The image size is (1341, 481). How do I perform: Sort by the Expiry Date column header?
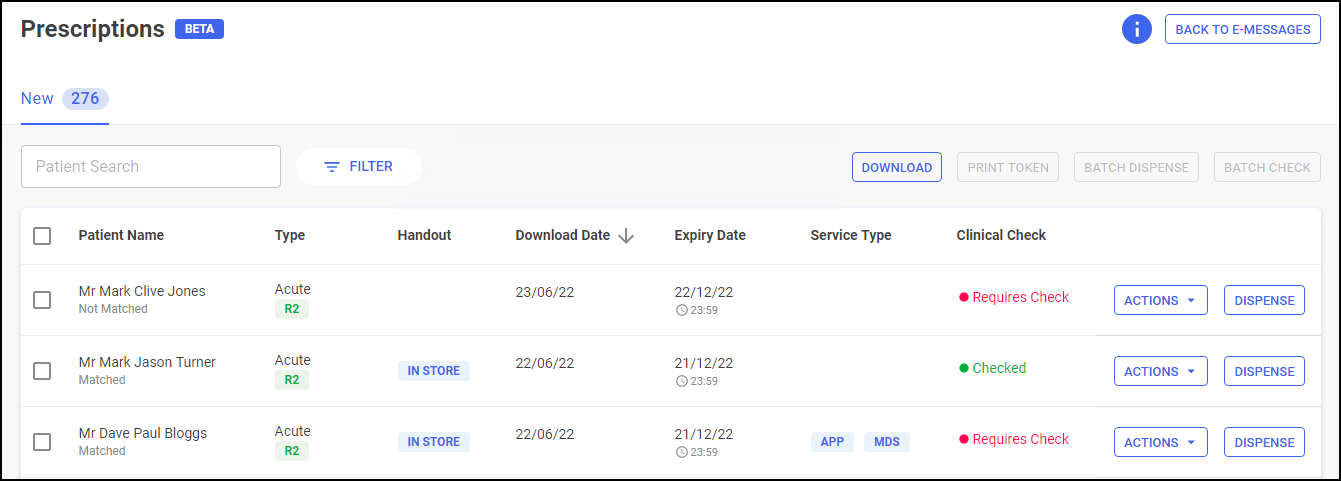[x=710, y=236]
